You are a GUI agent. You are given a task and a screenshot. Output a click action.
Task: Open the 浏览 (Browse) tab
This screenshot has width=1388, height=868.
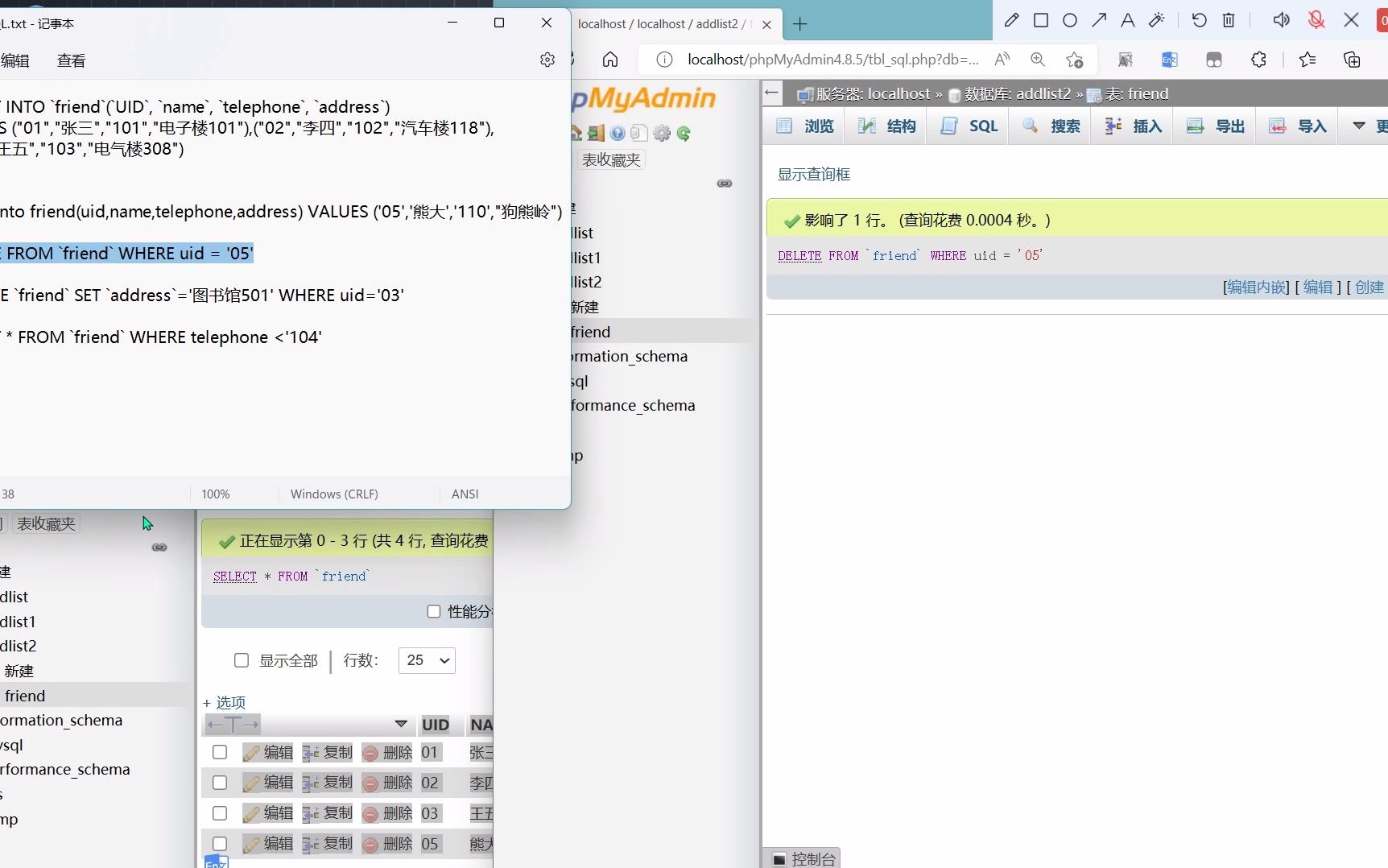[x=805, y=126]
